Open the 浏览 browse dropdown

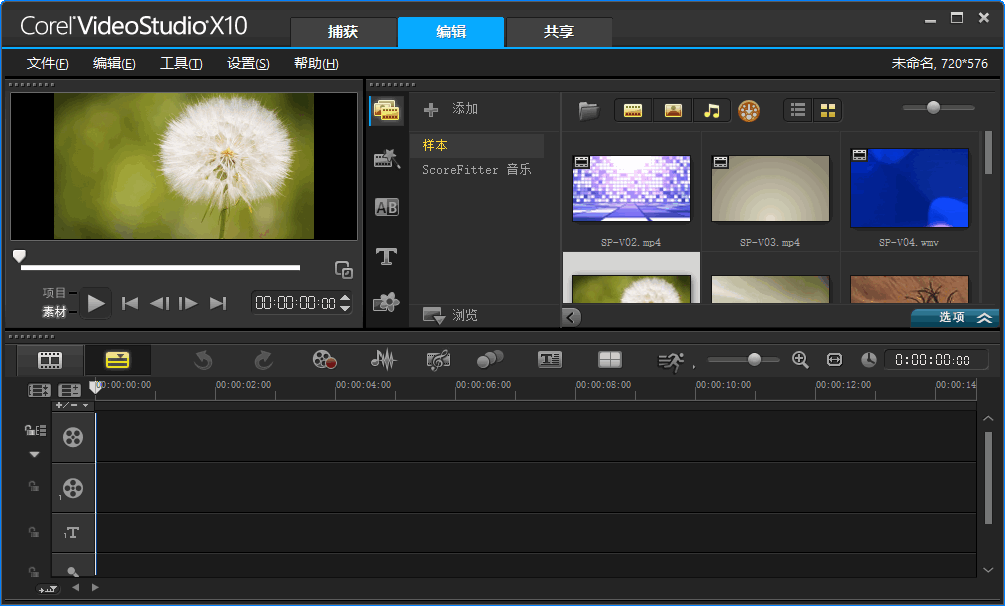[x=450, y=315]
